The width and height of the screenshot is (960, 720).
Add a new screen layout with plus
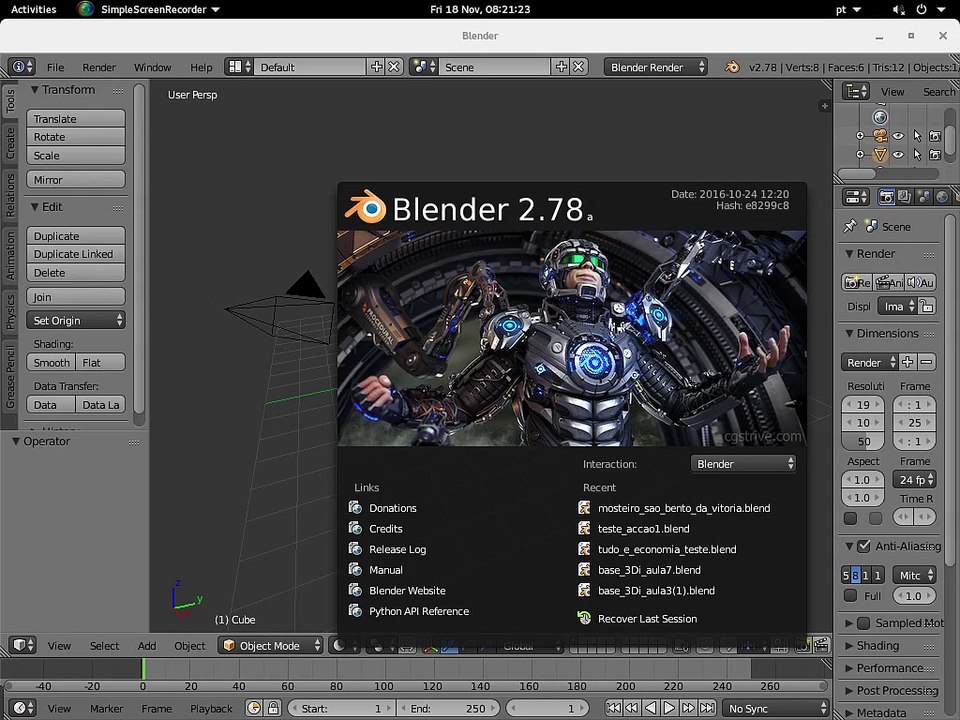tap(377, 67)
